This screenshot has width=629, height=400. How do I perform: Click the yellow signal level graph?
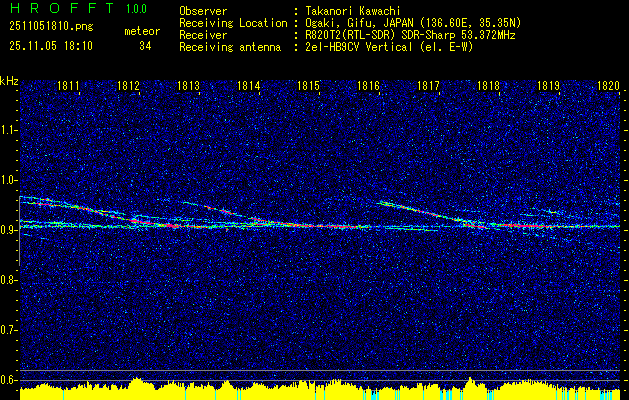click(x=320, y=390)
